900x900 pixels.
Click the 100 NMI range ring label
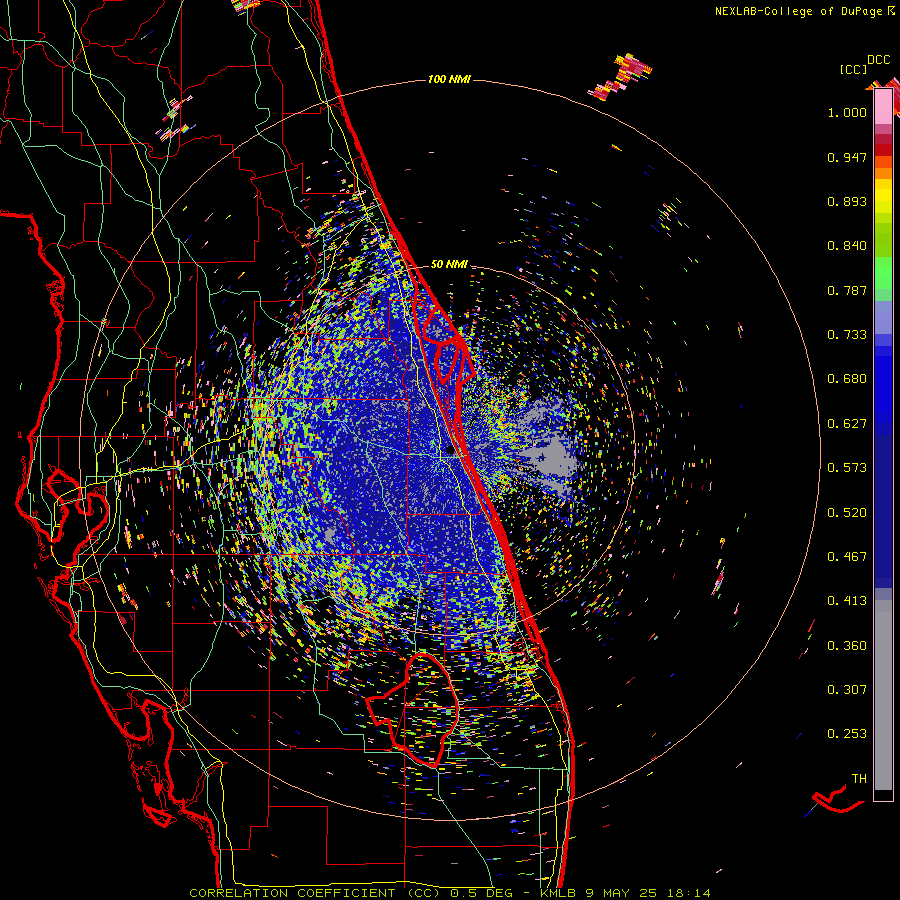449,79
